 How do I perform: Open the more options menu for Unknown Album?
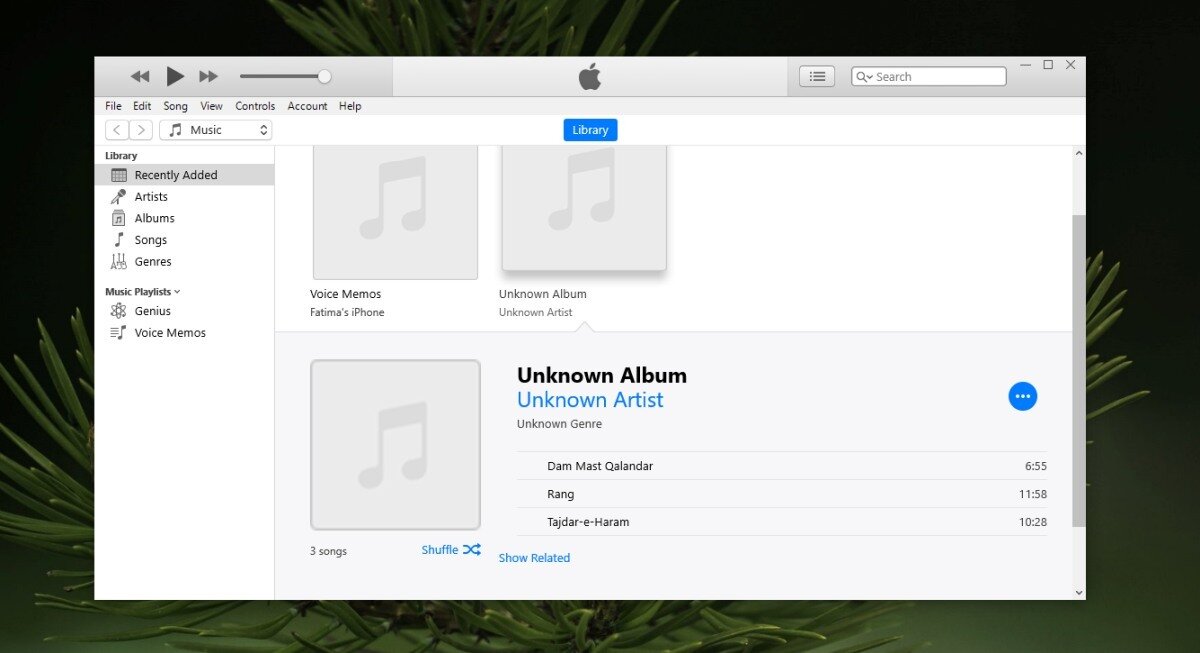[x=1022, y=396]
